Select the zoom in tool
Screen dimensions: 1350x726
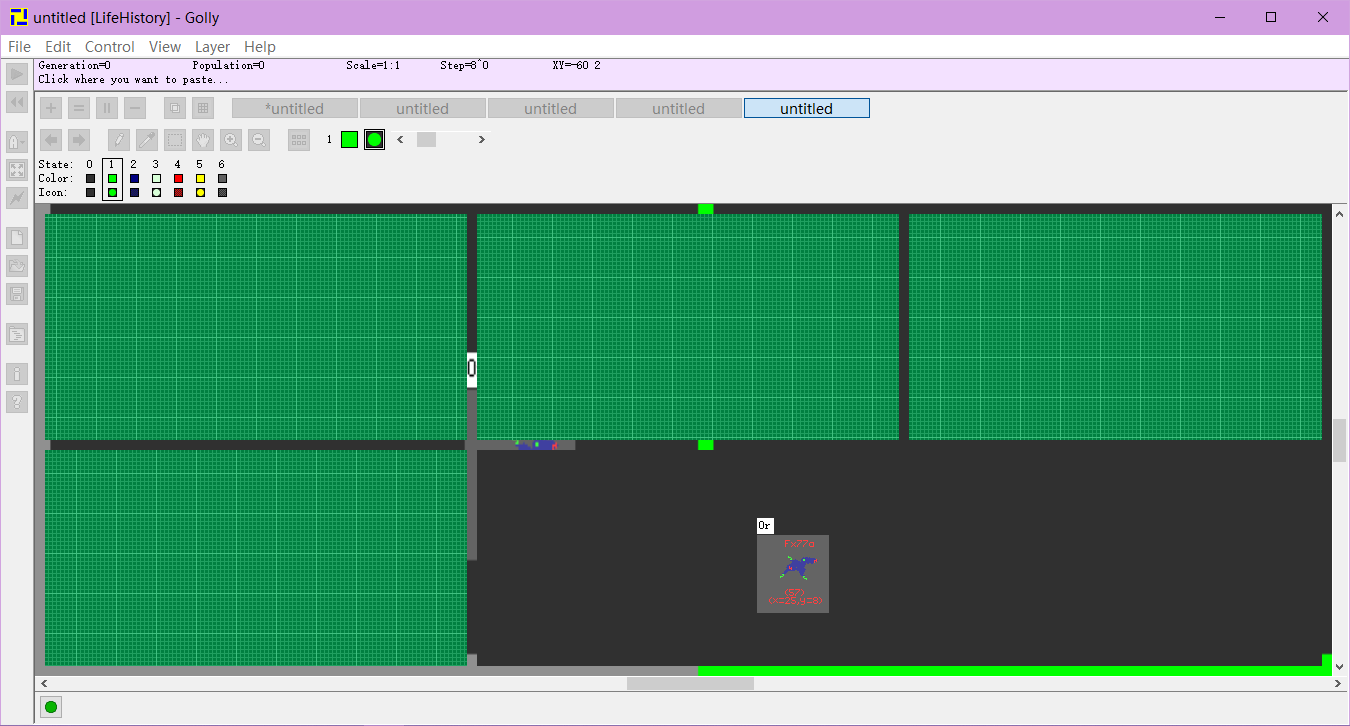click(x=231, y=140)
